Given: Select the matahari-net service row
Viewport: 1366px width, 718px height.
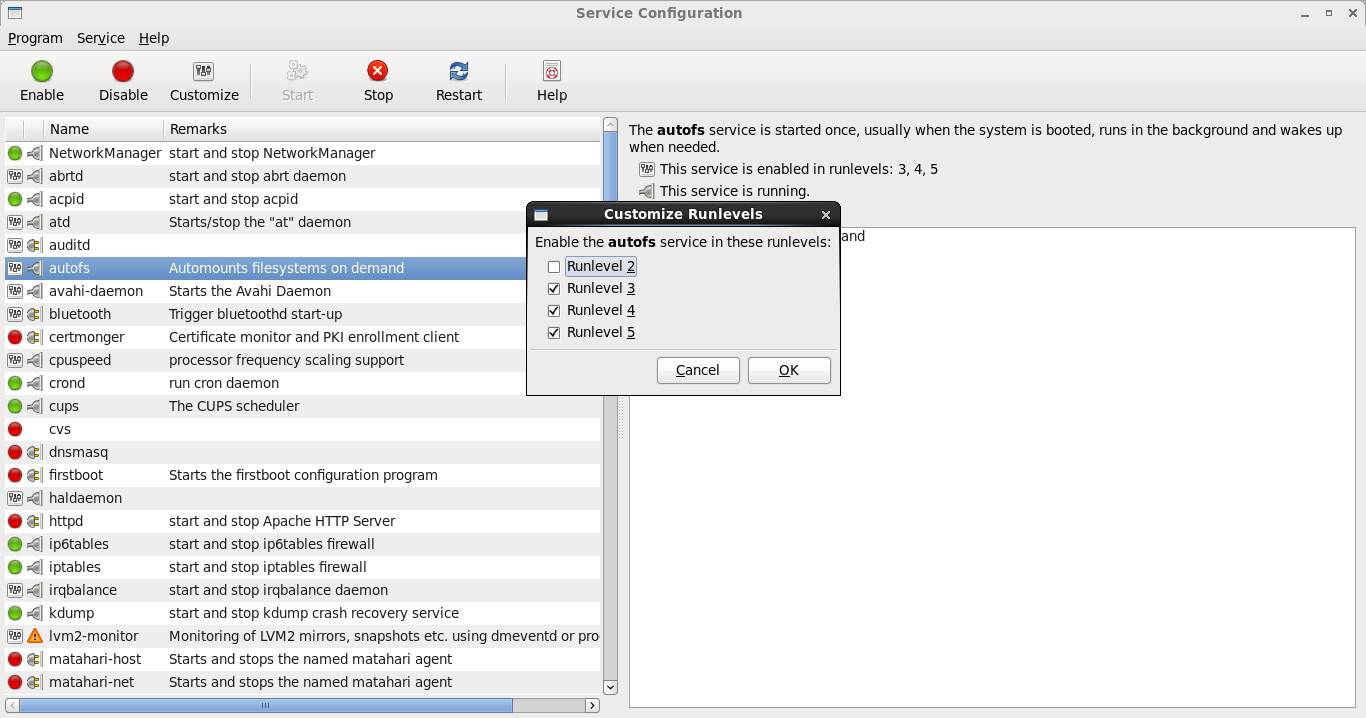Looking at the screenshot, I should (x=303, y=682).
